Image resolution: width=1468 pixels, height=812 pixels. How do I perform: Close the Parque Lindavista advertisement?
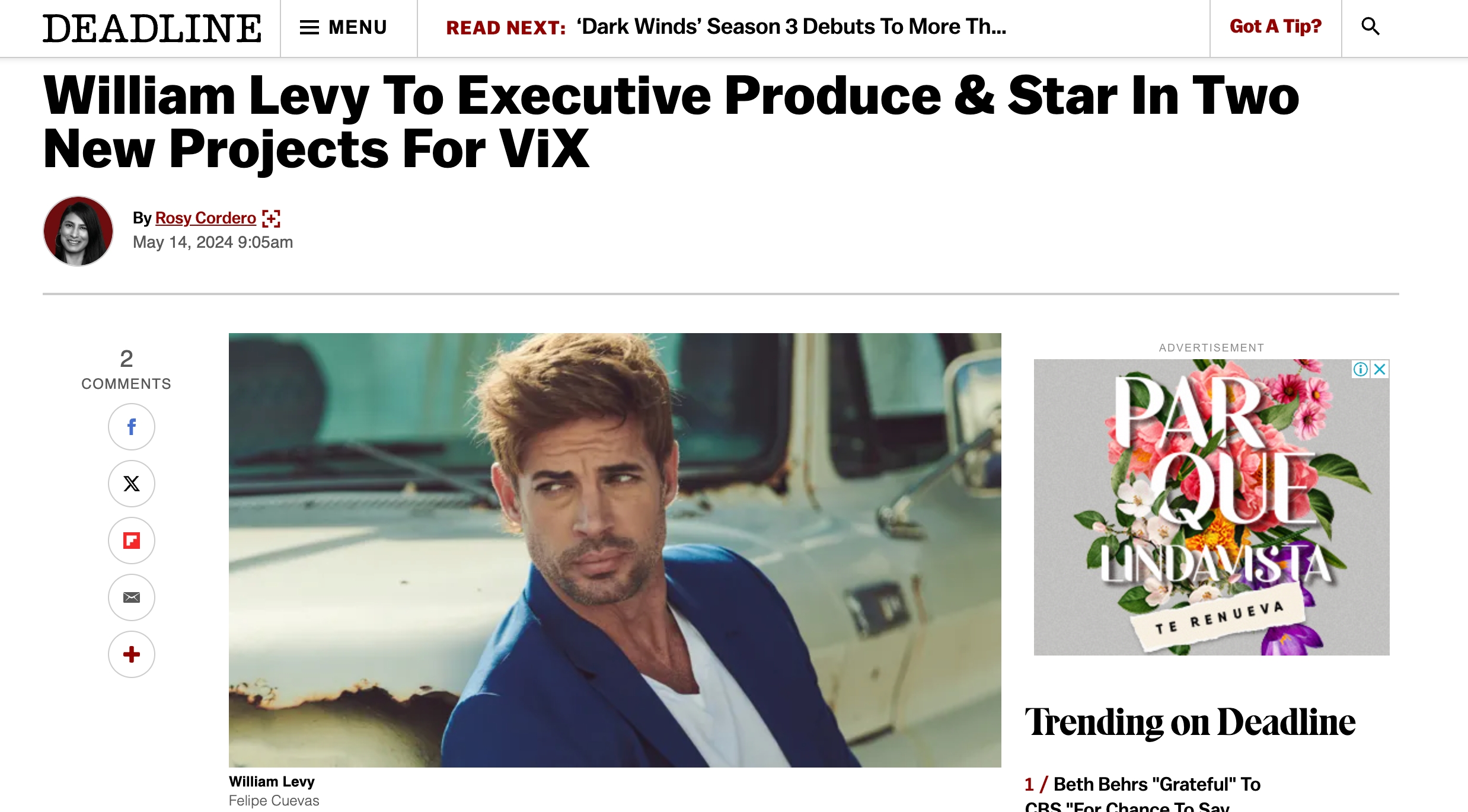[1380, 369]
